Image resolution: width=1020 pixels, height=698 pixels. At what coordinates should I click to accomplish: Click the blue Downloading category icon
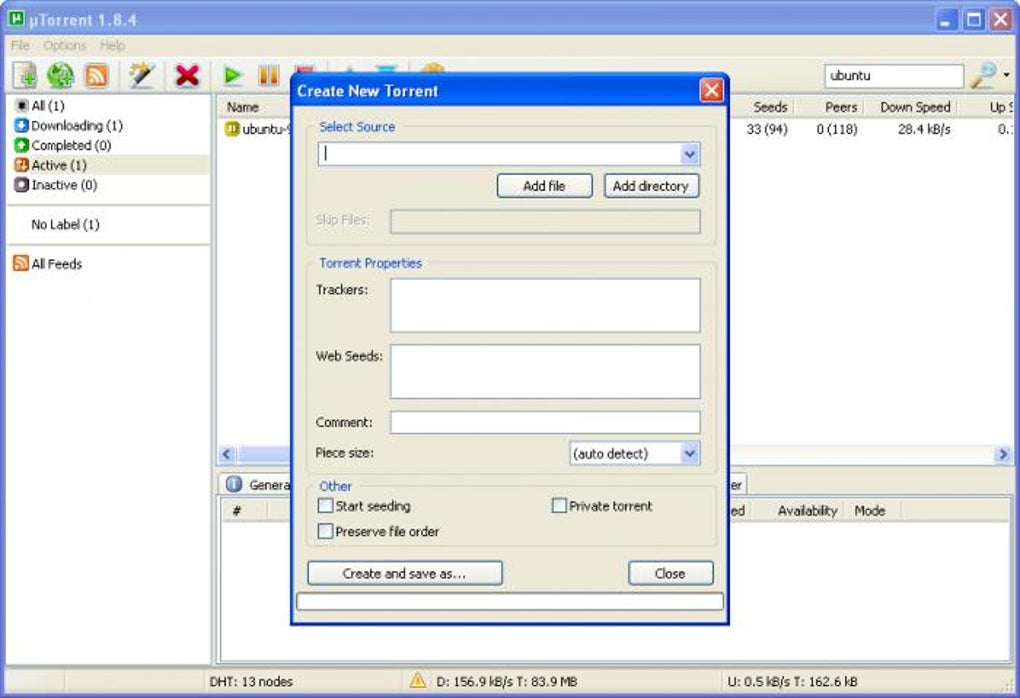[21, 125]
